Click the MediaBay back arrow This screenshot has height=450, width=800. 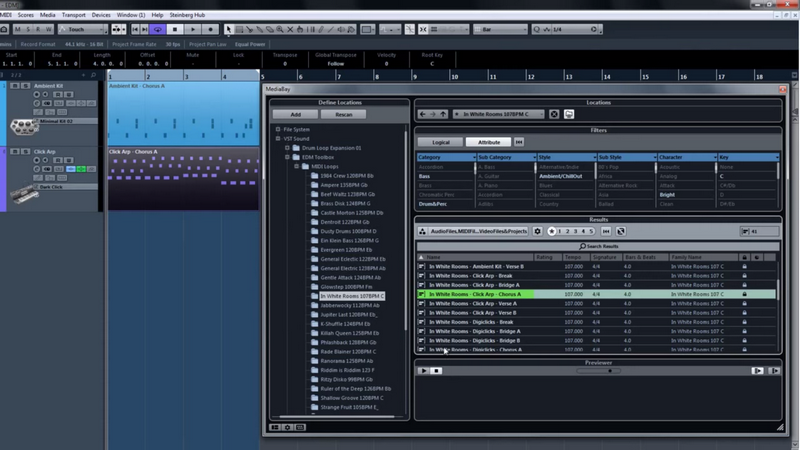tap(422, 114)
